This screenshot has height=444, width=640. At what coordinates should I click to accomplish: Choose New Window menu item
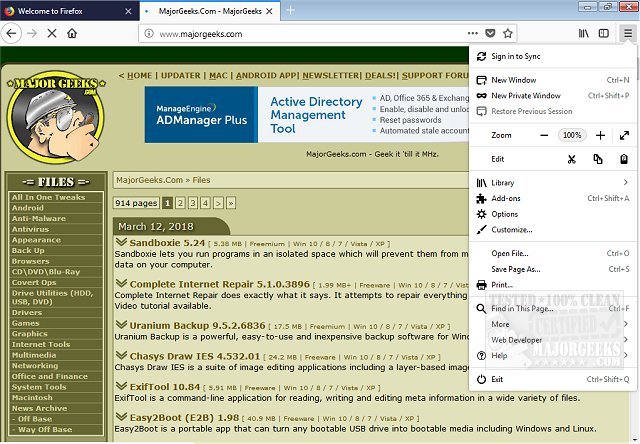(x=553, y=80)
